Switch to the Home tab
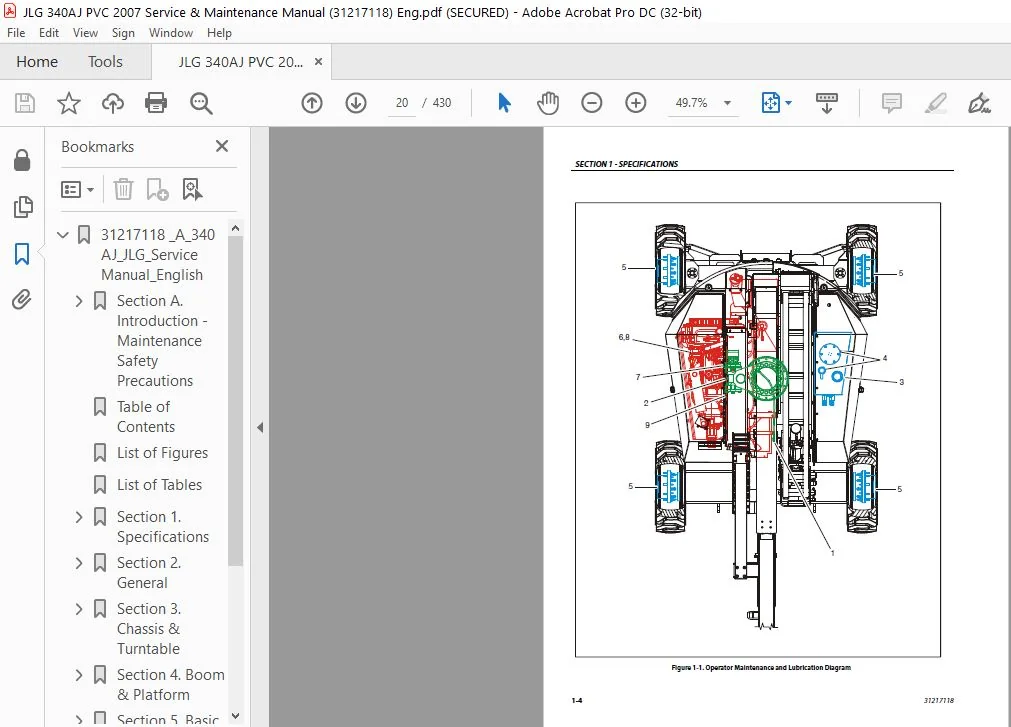Screen dimensions: 1011x727 [x=37, y=62]
